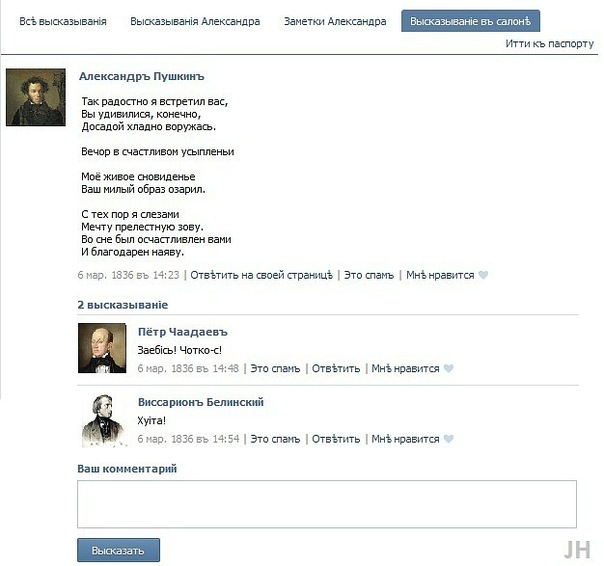604x566 pixels.
Task: Open Vissarion Belinsky's avatar portrait
Action: 103,420
